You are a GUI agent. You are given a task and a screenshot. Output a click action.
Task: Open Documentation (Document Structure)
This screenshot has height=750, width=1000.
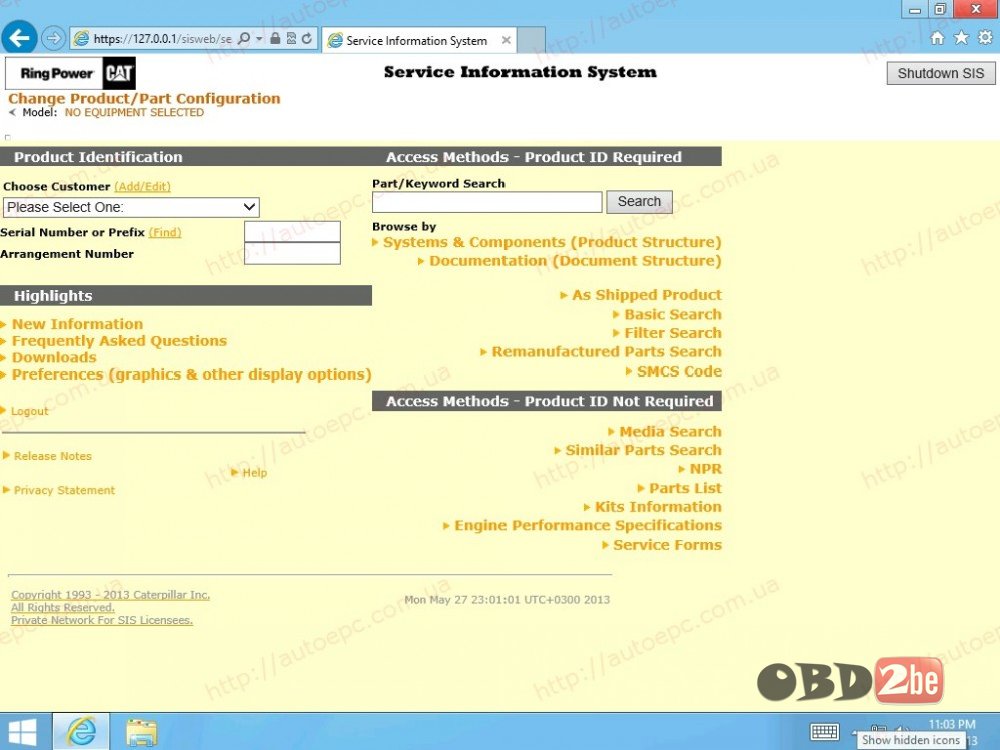(x=575, y=261)
